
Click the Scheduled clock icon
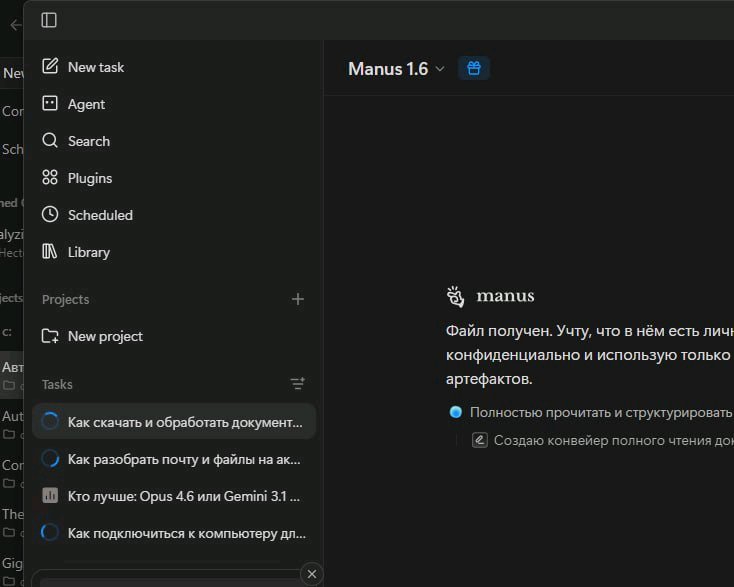point(50,214)
